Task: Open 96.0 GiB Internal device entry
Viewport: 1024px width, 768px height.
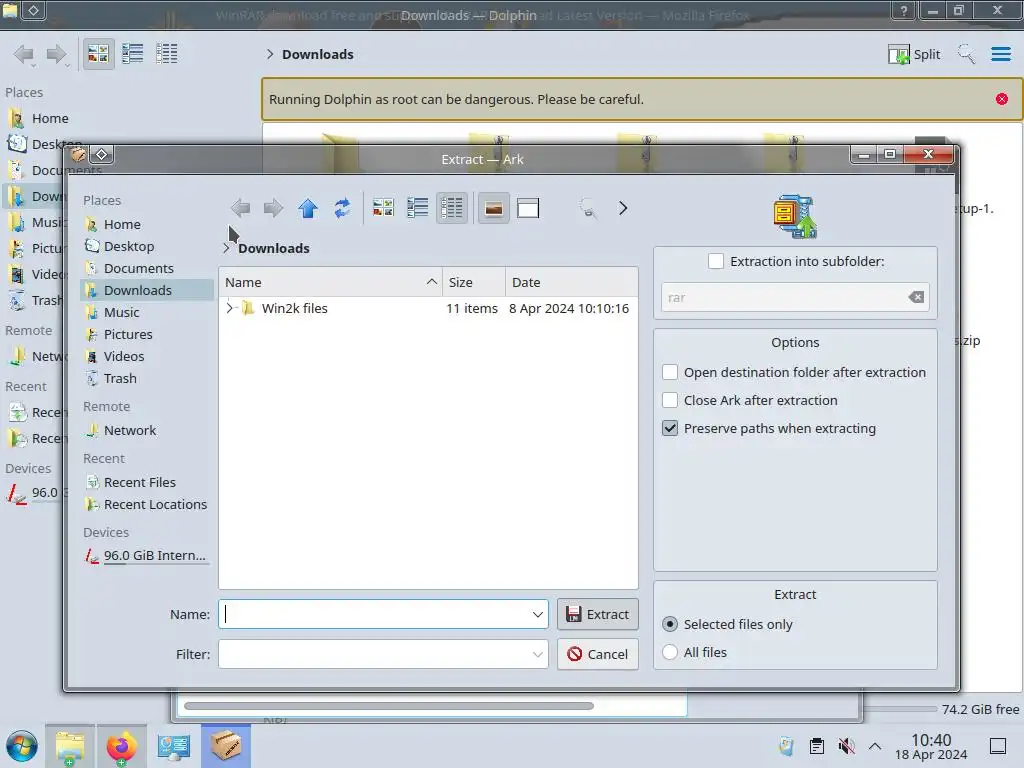Action: [x=148, y=556]
